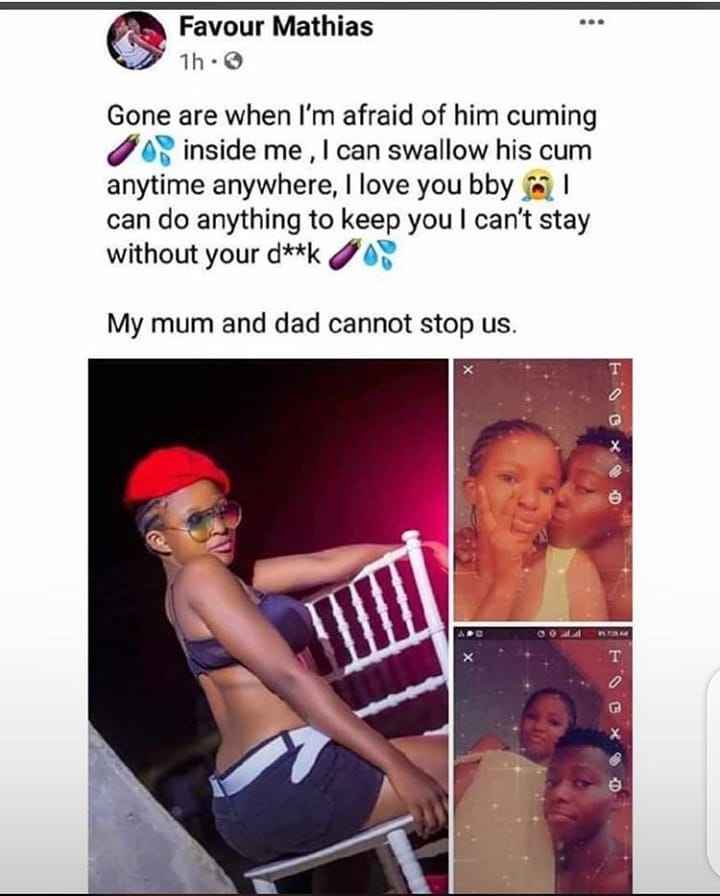Click the globe public-audience icon

point(233,61)
